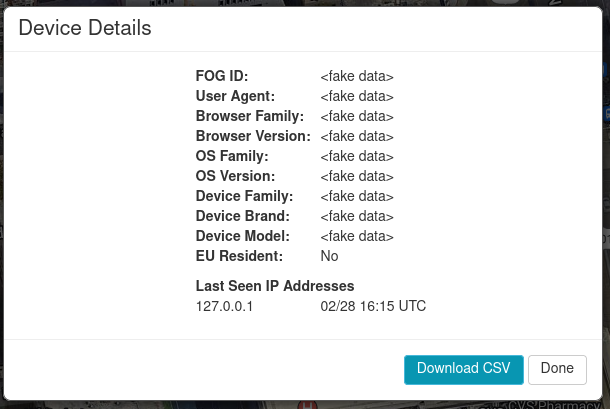This screenshot has height=409, width=610.
Task: Select the OS Family label
Action: [232, 156]
